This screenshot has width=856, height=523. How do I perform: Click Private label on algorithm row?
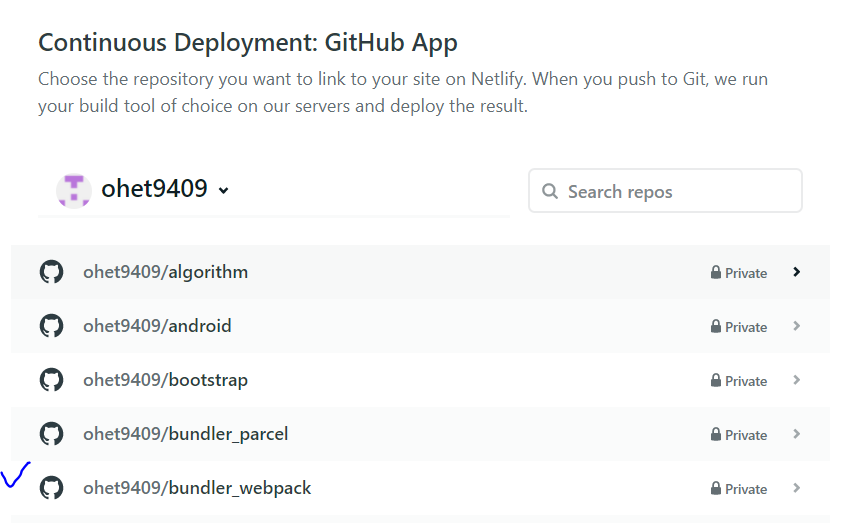click(746, 273)
